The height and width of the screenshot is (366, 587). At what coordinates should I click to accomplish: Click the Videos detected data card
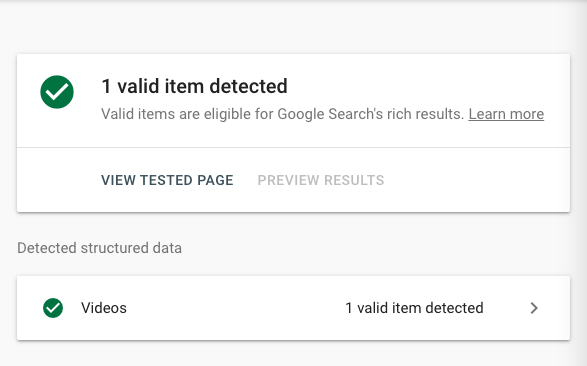[294, 308]
